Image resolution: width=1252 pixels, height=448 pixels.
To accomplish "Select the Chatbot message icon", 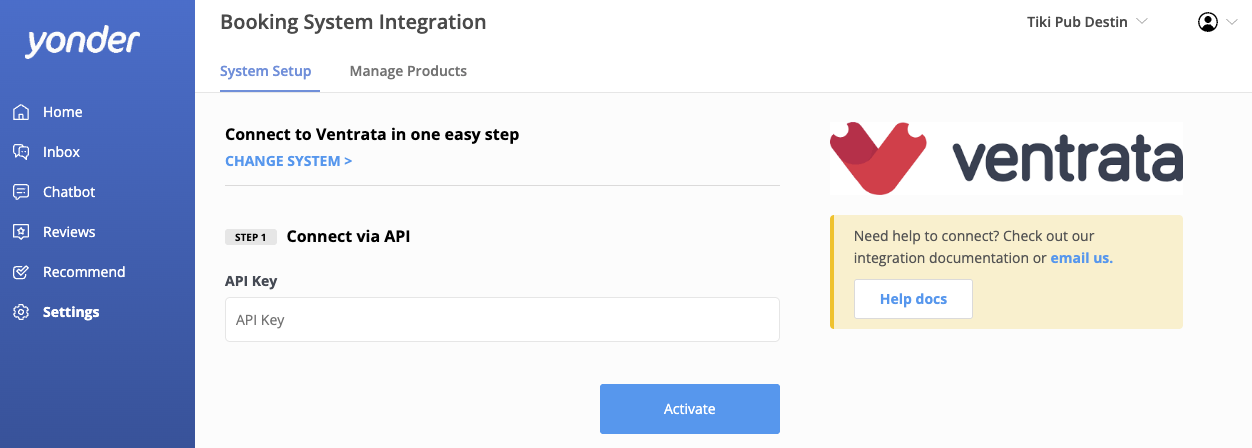I will pyautogui.click(x=21, y=192).
